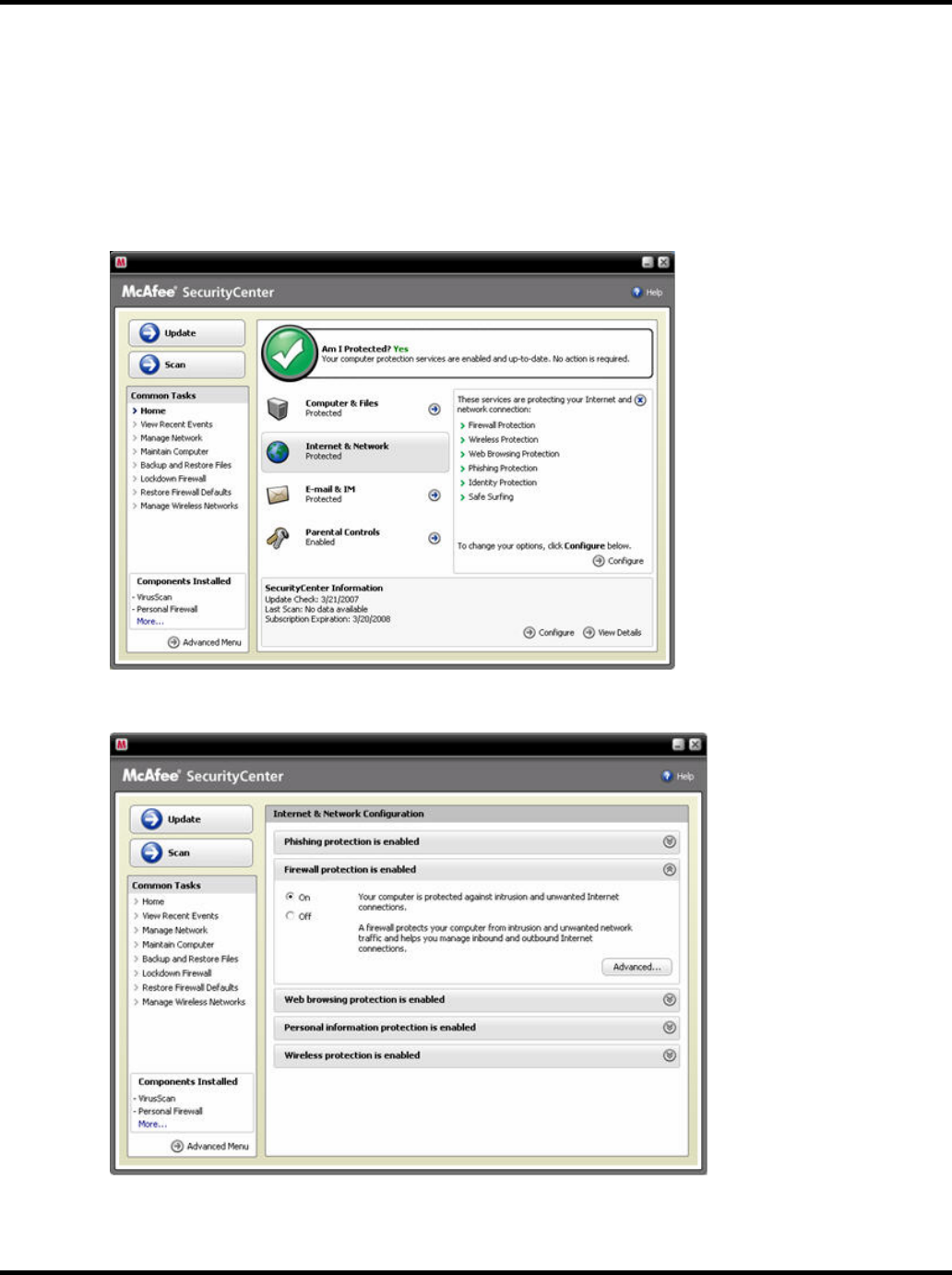Image resolution: width=952 pixels, height=1275 pixels.
Task: Click McAfee M logo in upper title bar
Action: (x=121, y=263)
